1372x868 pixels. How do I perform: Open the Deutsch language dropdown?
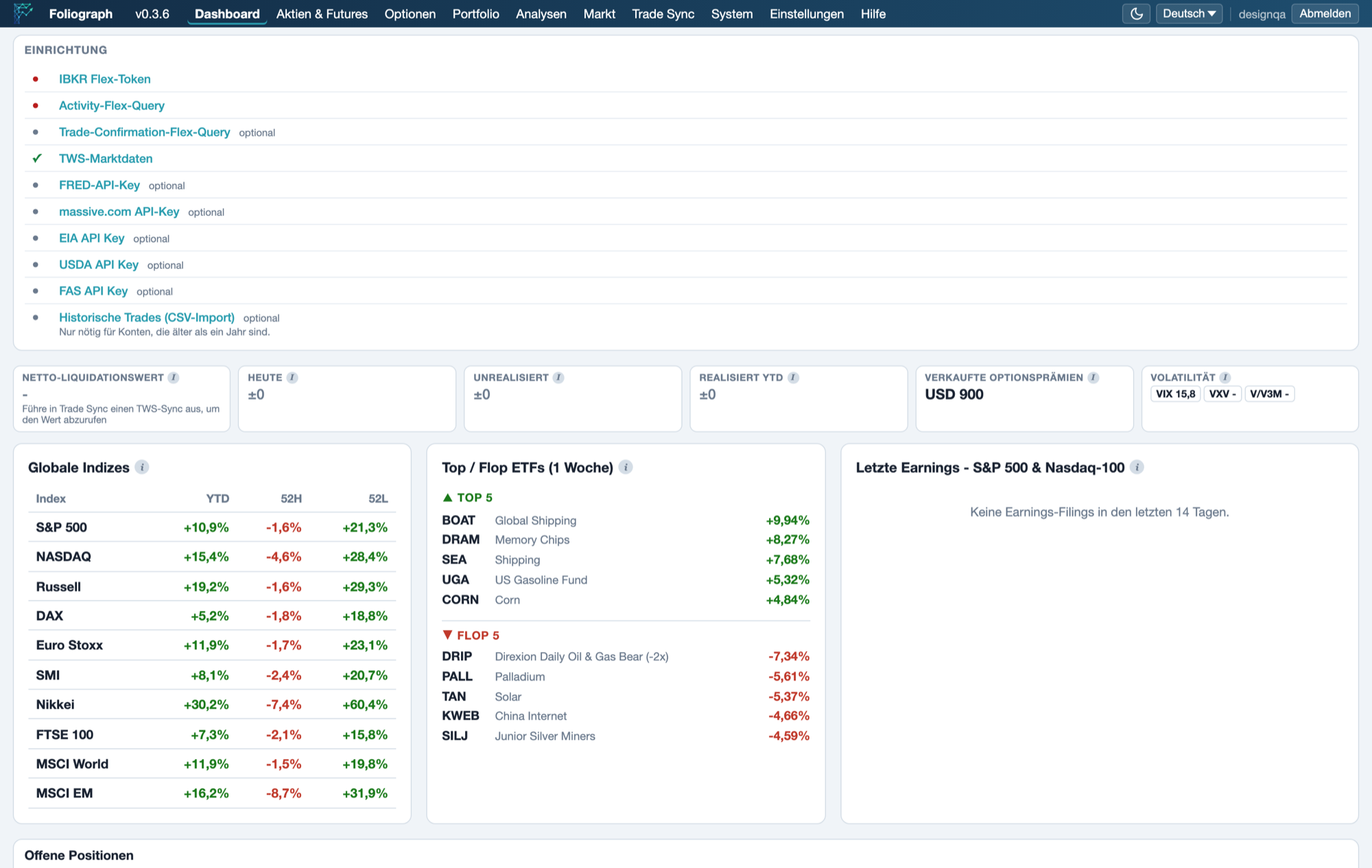(x=1189, y=14)
